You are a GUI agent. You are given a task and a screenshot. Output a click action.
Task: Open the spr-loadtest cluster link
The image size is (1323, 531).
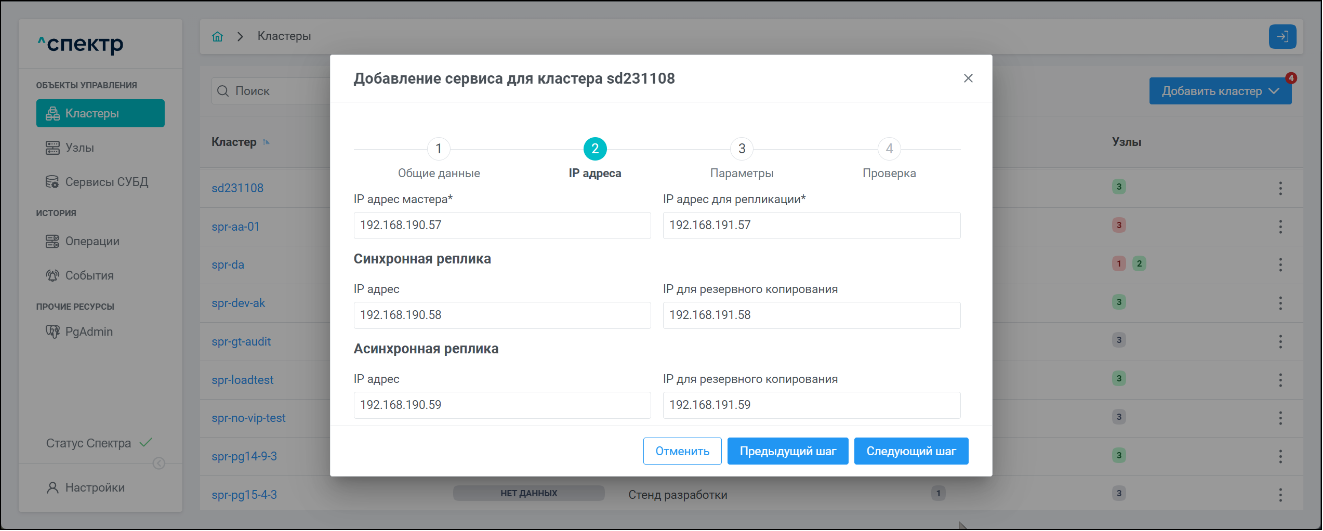pos(242,380)
